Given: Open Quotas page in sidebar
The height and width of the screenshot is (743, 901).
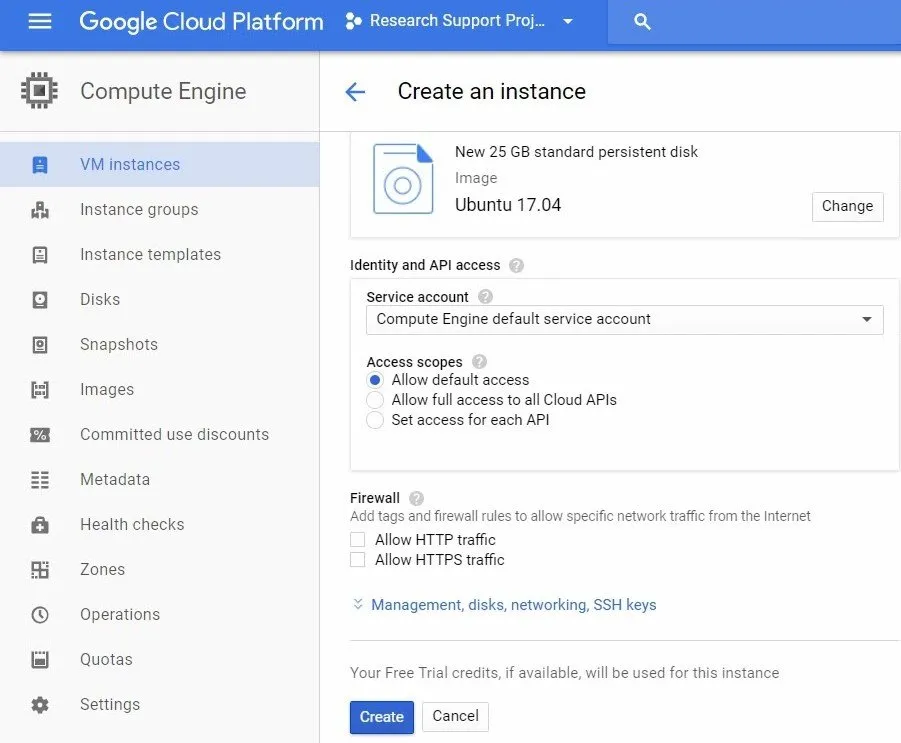Looking at the screenshot, I should (159, 660).
